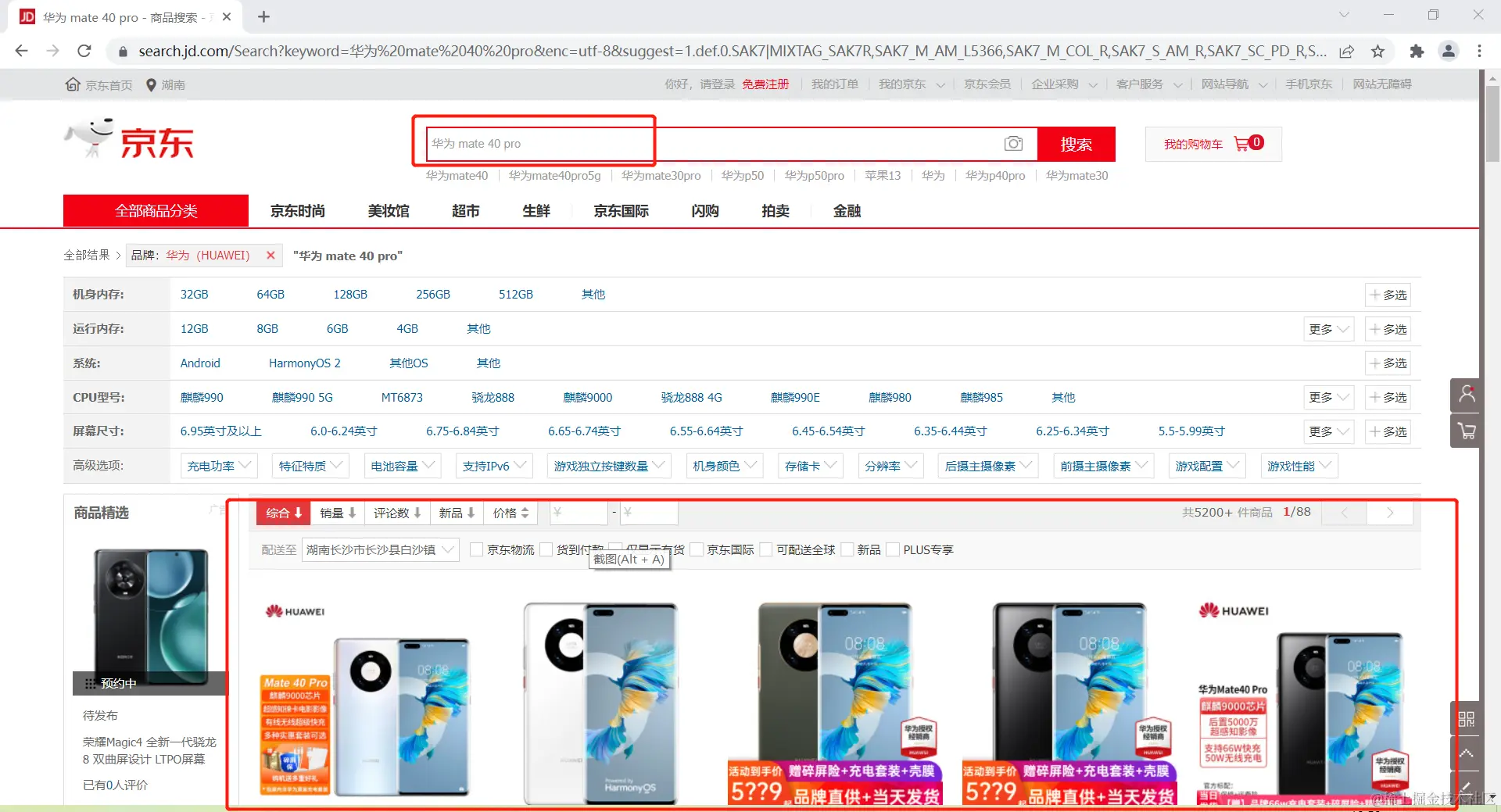Click suggested search 华为mate40pro5g
Image resolution: width=1501 pixels, height=812 pixels.
[x=554, y=176]
